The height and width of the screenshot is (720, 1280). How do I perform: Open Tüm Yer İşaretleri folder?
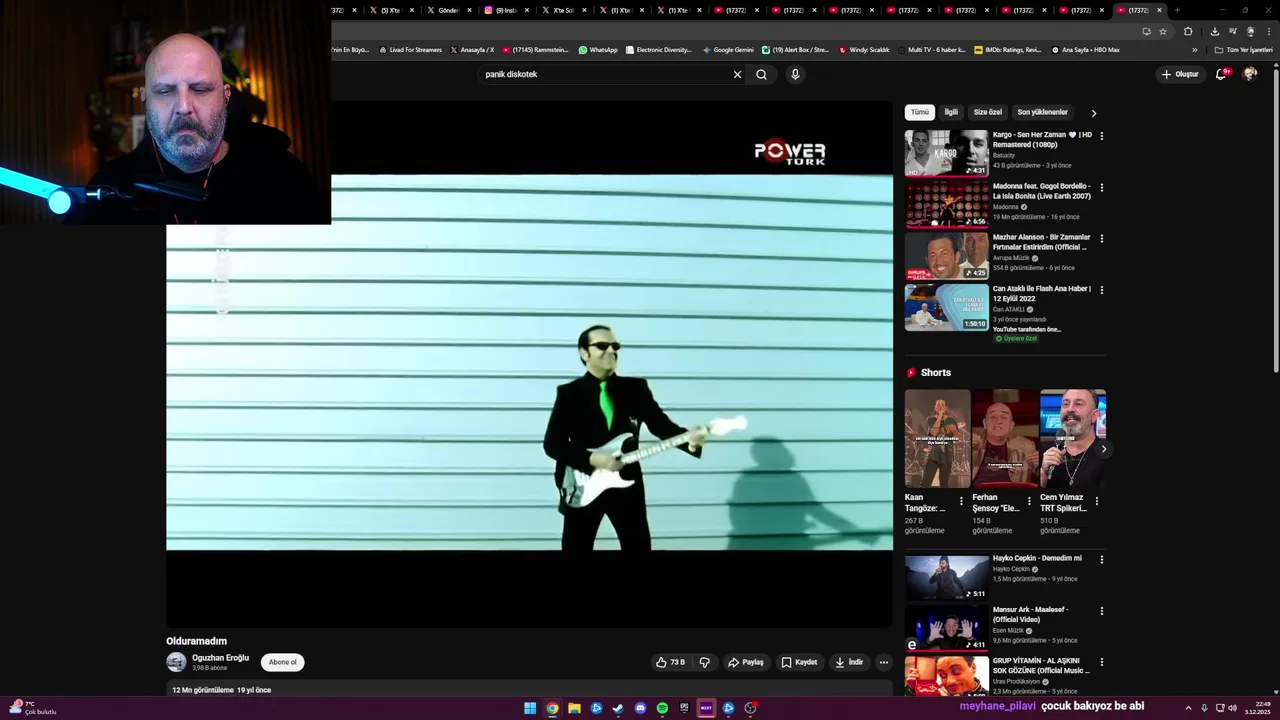(1244, 50)
